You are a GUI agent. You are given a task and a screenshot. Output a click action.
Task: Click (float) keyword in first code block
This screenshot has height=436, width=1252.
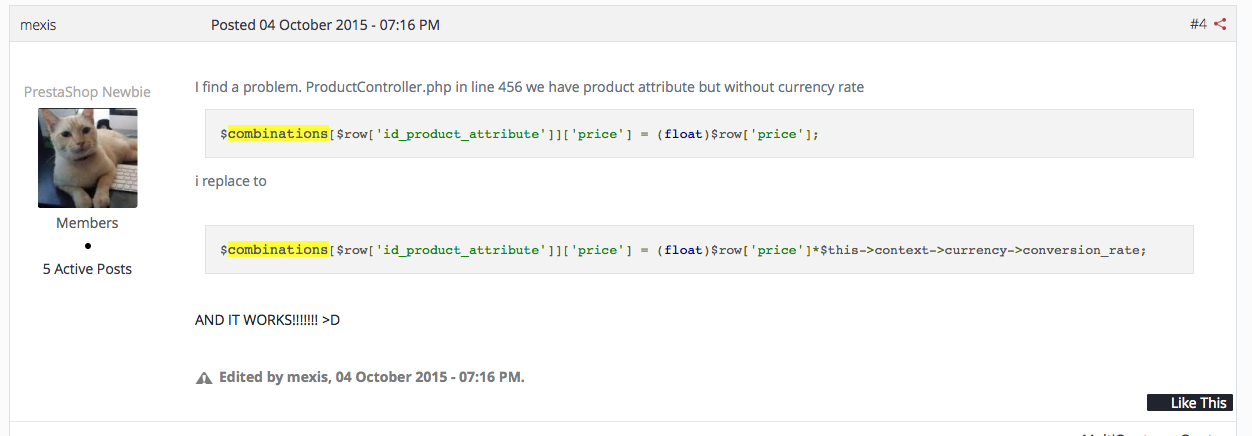684,134
